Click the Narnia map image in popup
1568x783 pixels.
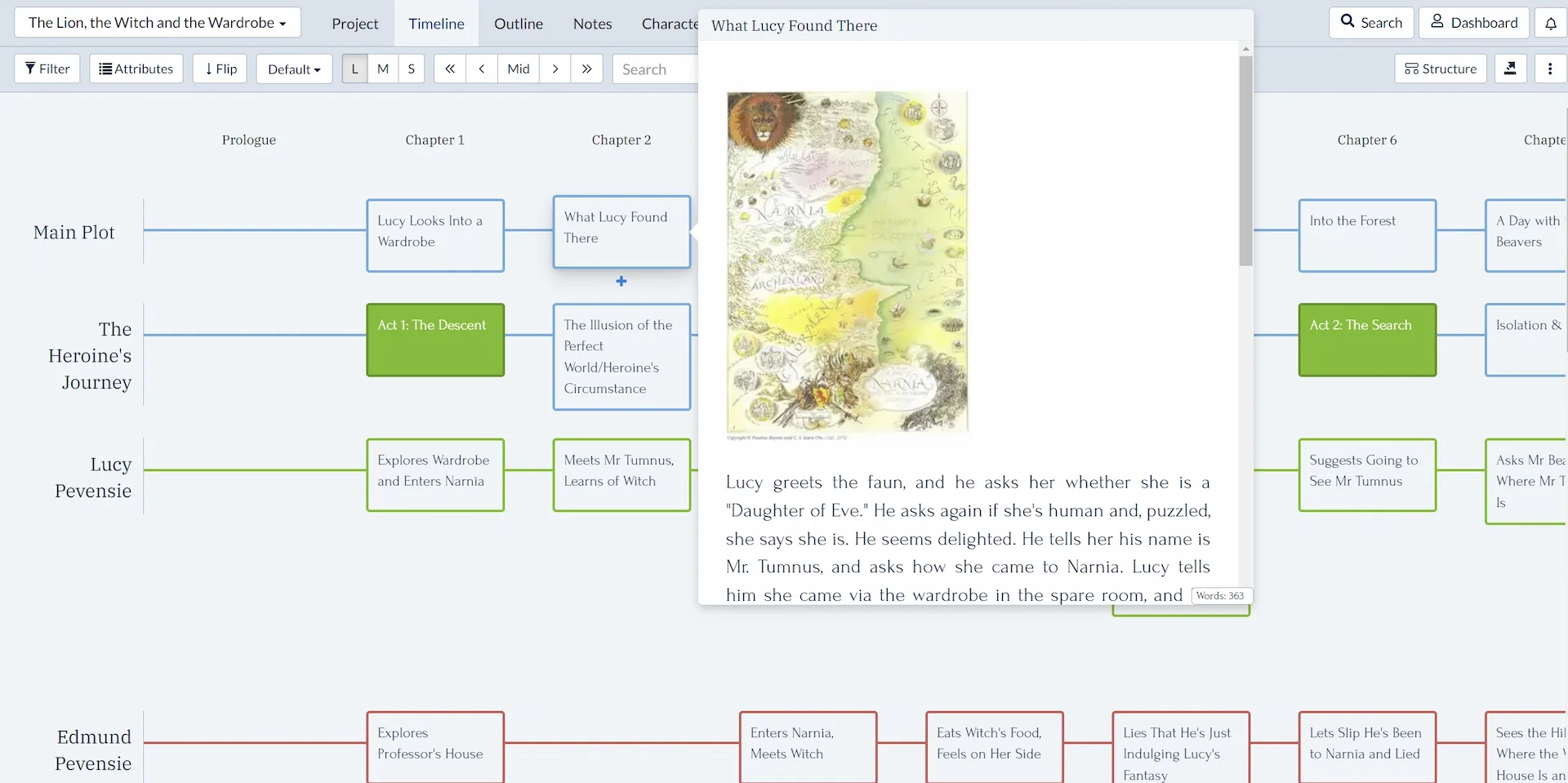(847, 262)
